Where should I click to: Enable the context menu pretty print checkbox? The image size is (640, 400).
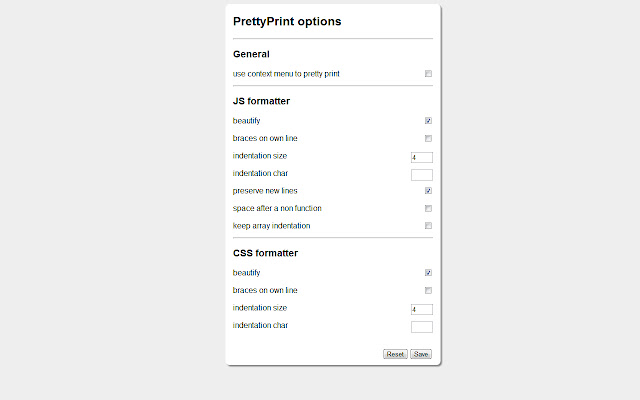pyautogui.click(x=428, y=74)
